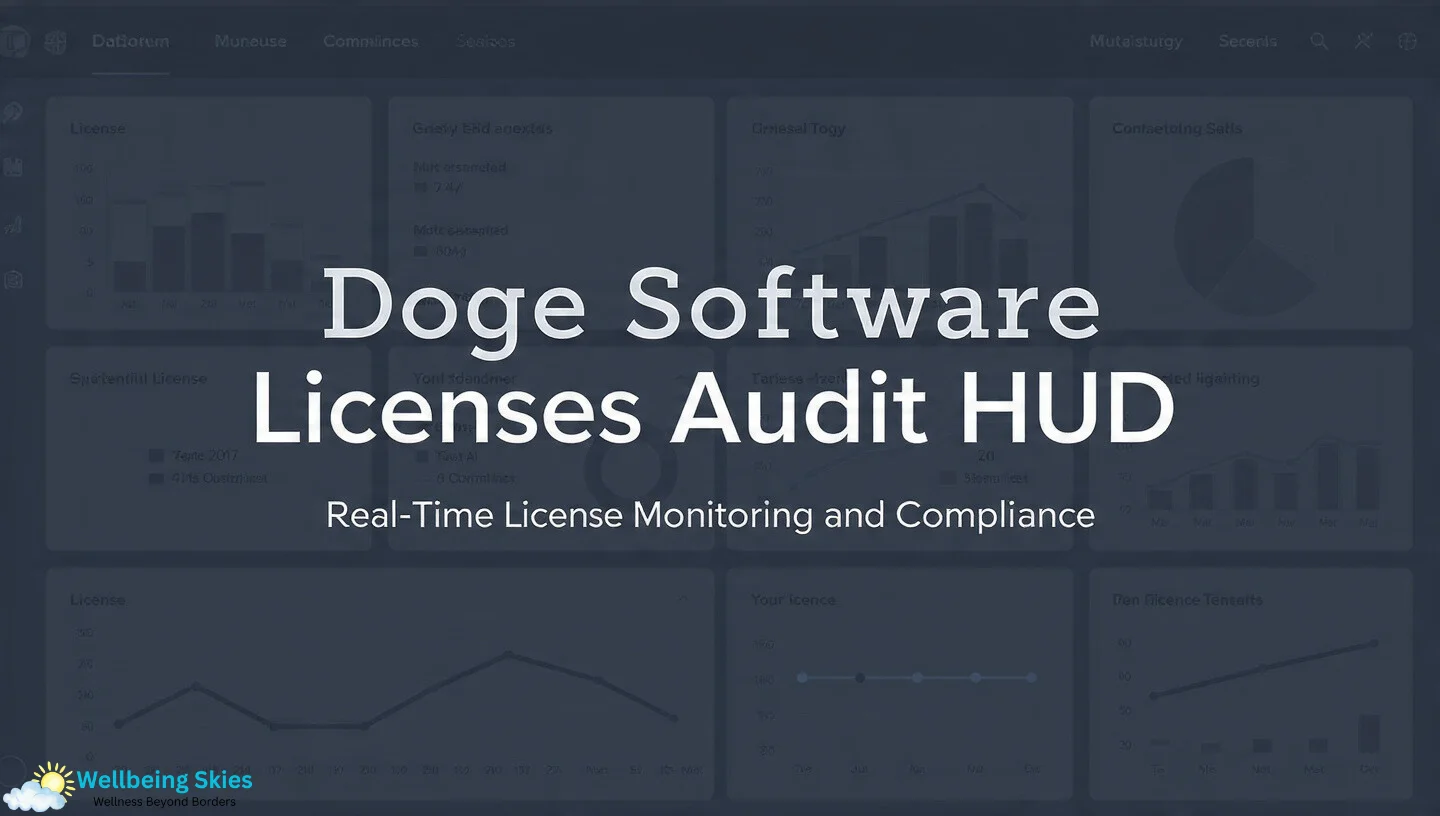Screen dimensions: 1440x816
Task: Toggle the 4Ms Outfilcked legend checkbox
Action: click(x=156, y=478)
